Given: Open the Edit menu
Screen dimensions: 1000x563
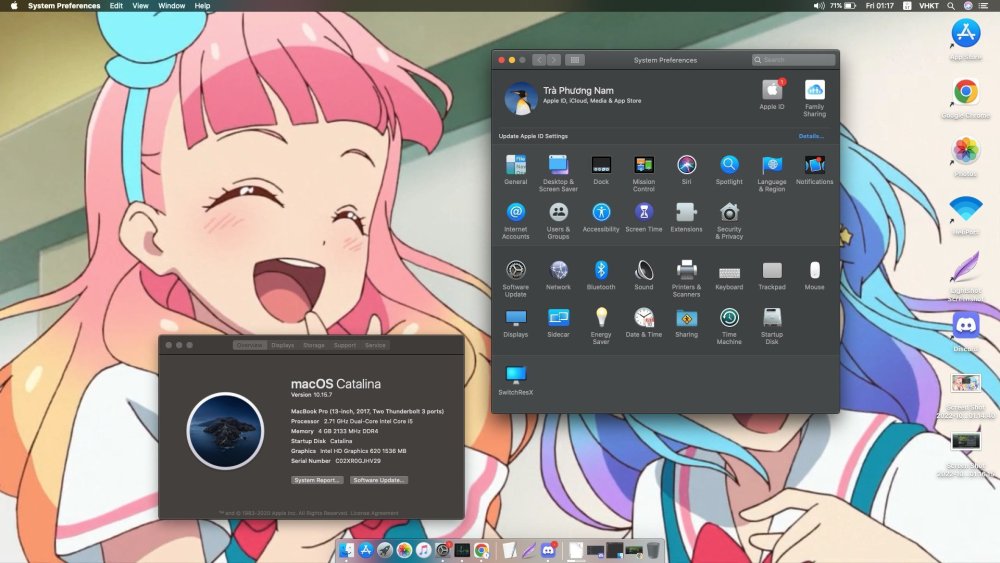Looking at the screenshot, I should [116, 6].
